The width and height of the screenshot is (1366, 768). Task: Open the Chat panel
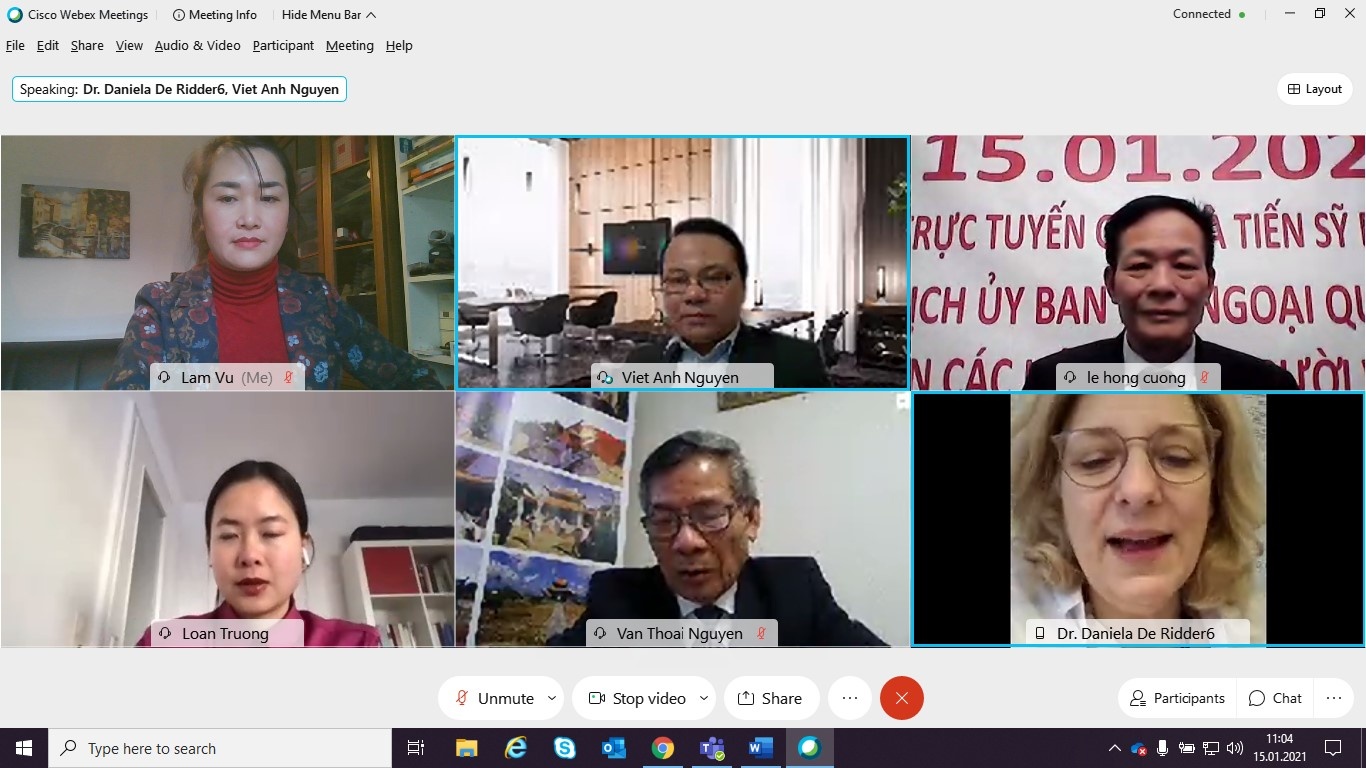[1275, 698]
